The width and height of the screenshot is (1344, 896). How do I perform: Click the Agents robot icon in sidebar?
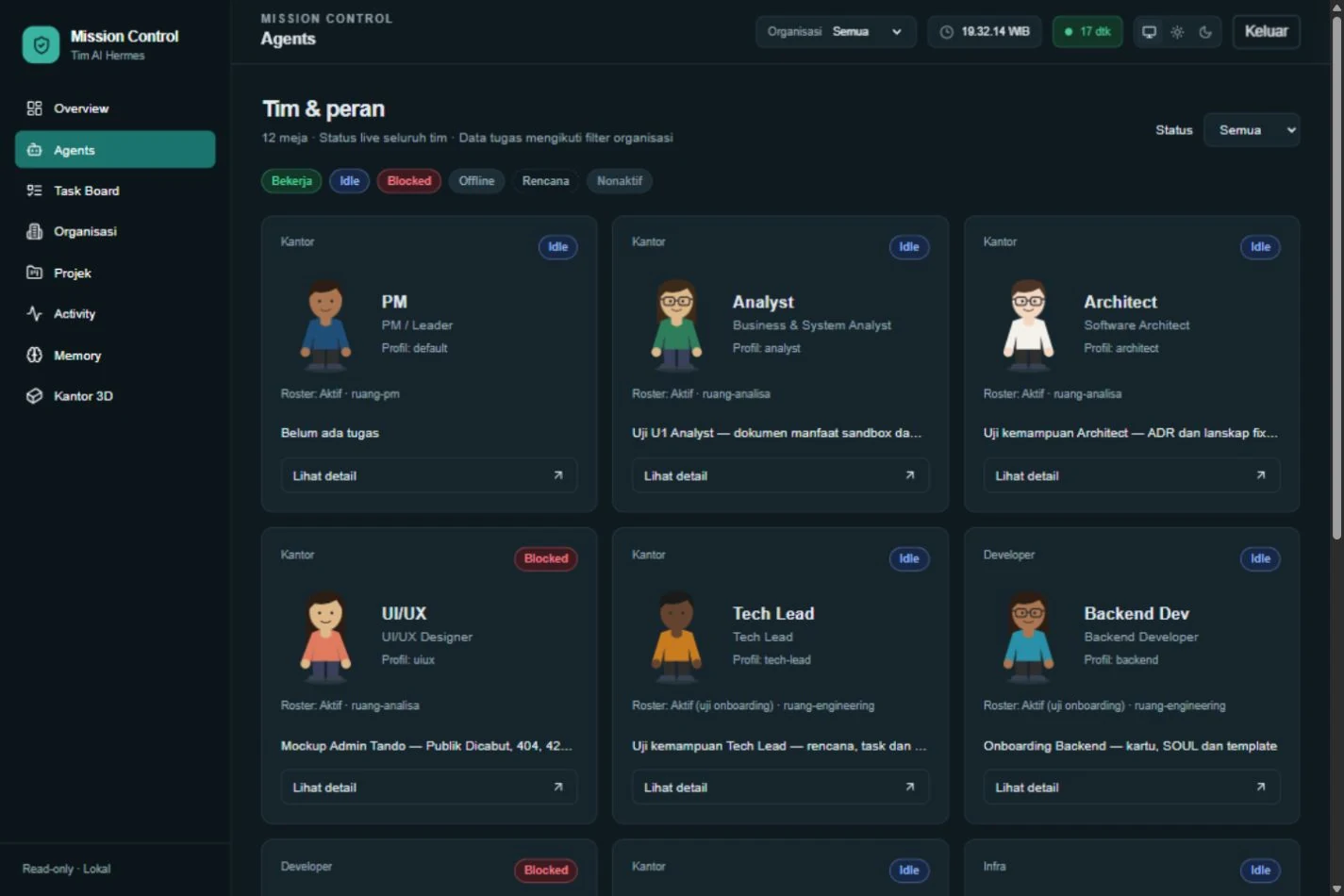(35, 150)
